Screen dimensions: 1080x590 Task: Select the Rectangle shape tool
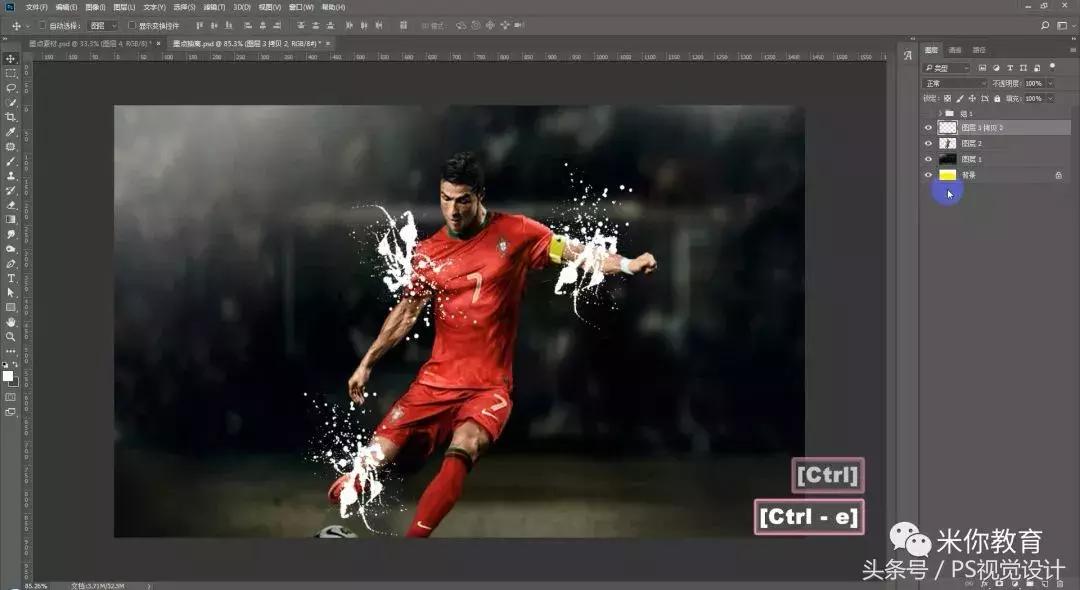tap(10, 307)
